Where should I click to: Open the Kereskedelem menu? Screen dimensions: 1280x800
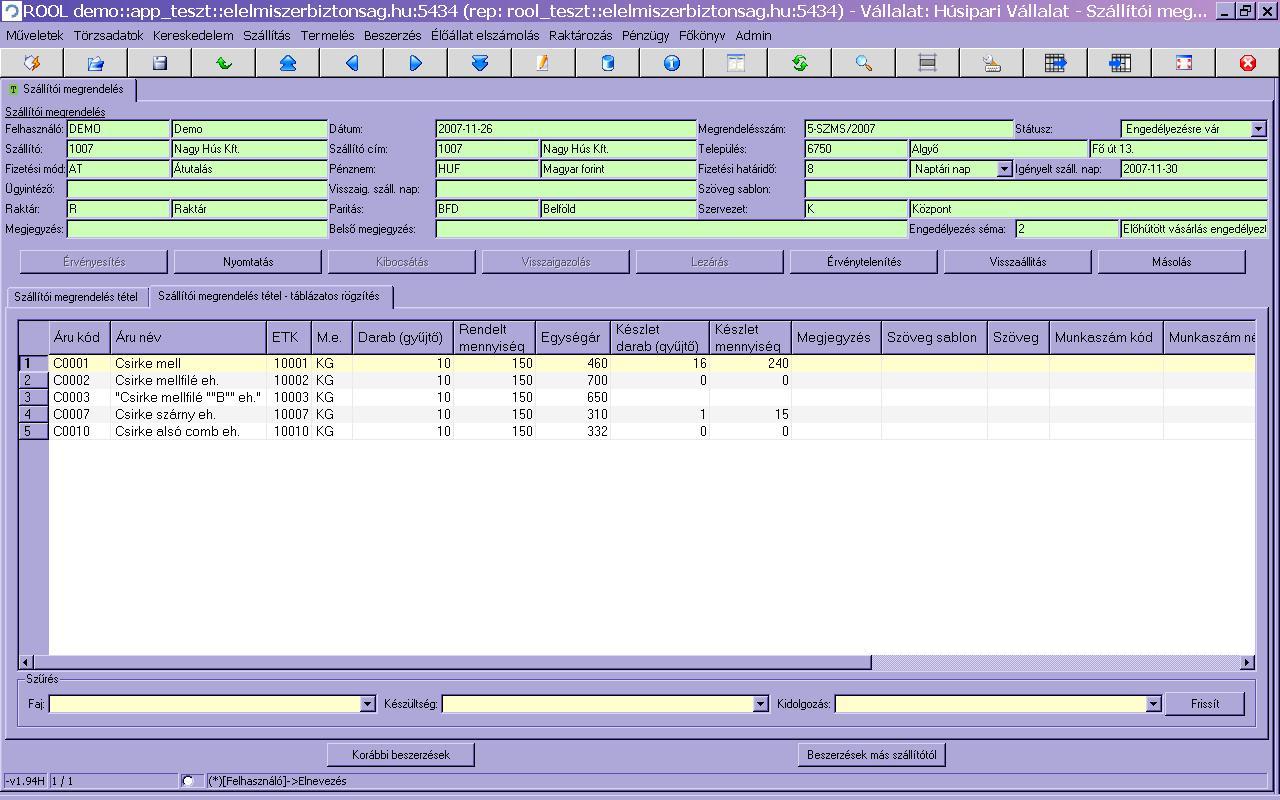pos(193,35)
